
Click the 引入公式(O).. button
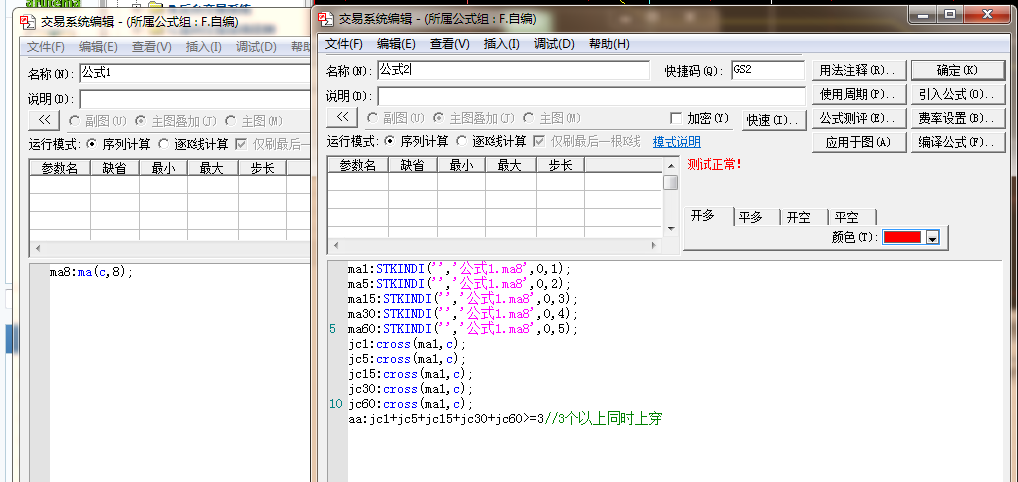click(x=958, y=94)
